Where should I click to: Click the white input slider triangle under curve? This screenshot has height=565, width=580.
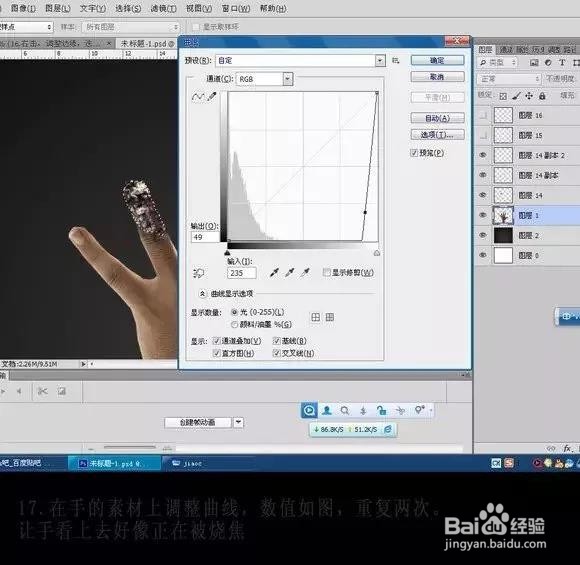click(x=377, y=253)
